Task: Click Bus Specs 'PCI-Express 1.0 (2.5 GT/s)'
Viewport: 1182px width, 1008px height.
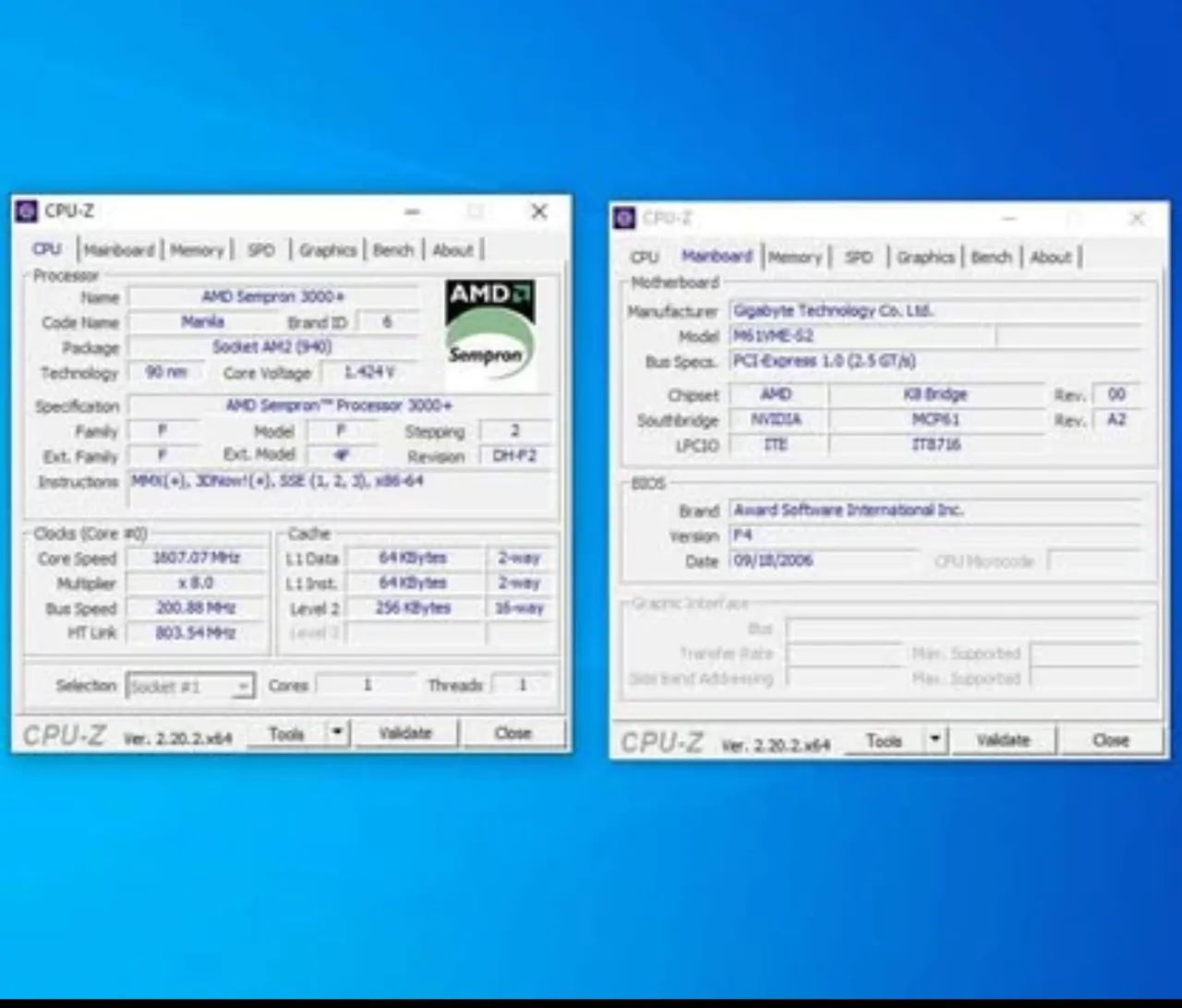Action: click(936, 361)
